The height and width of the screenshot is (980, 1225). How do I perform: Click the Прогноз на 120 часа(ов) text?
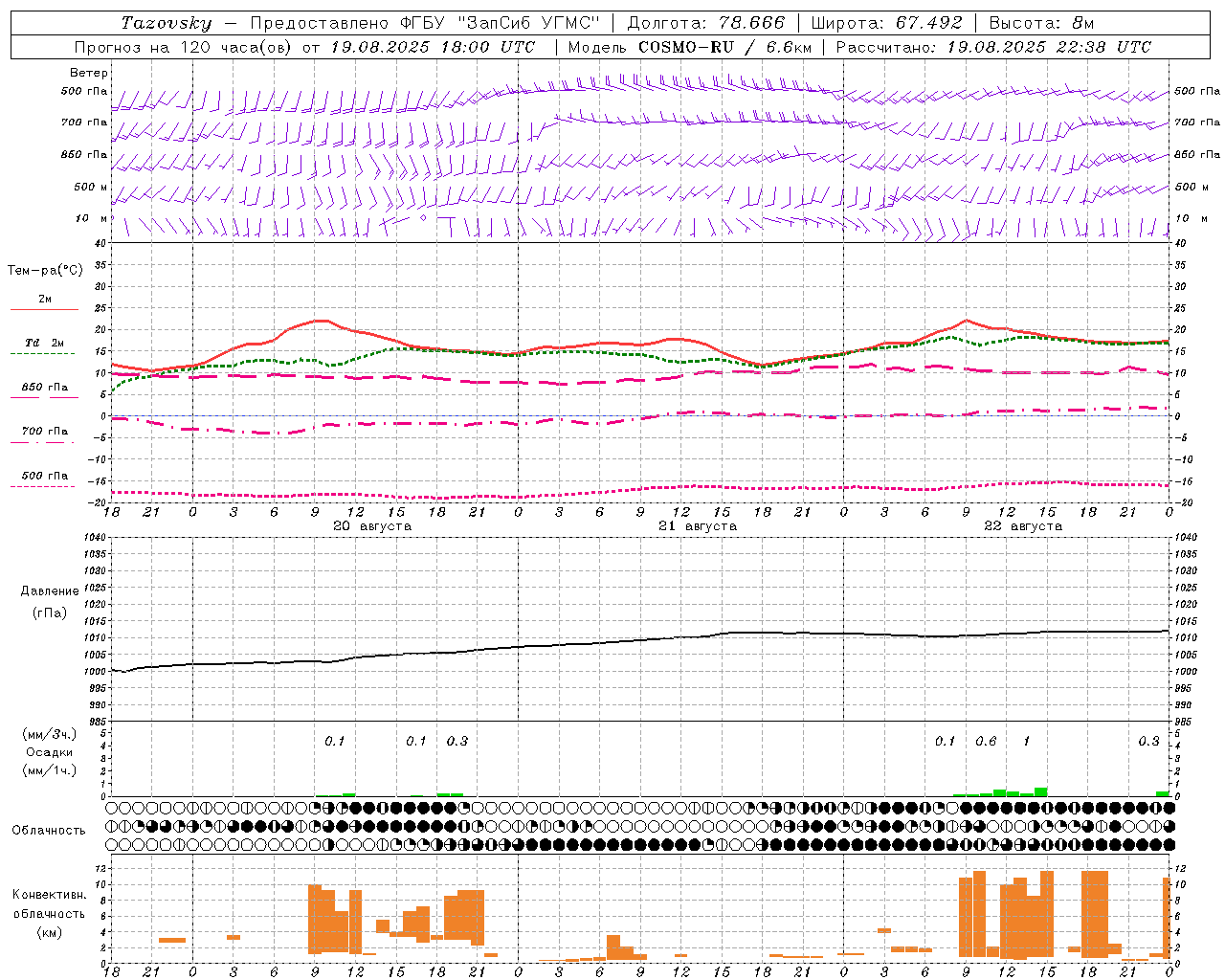click(x=184, y=47)
